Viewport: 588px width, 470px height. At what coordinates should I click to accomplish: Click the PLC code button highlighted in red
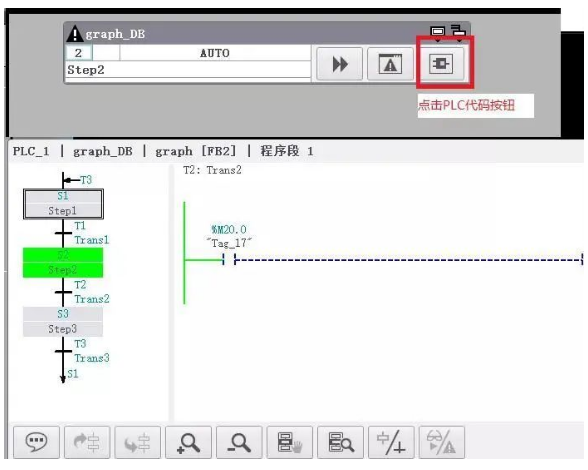tap(441, 63)
